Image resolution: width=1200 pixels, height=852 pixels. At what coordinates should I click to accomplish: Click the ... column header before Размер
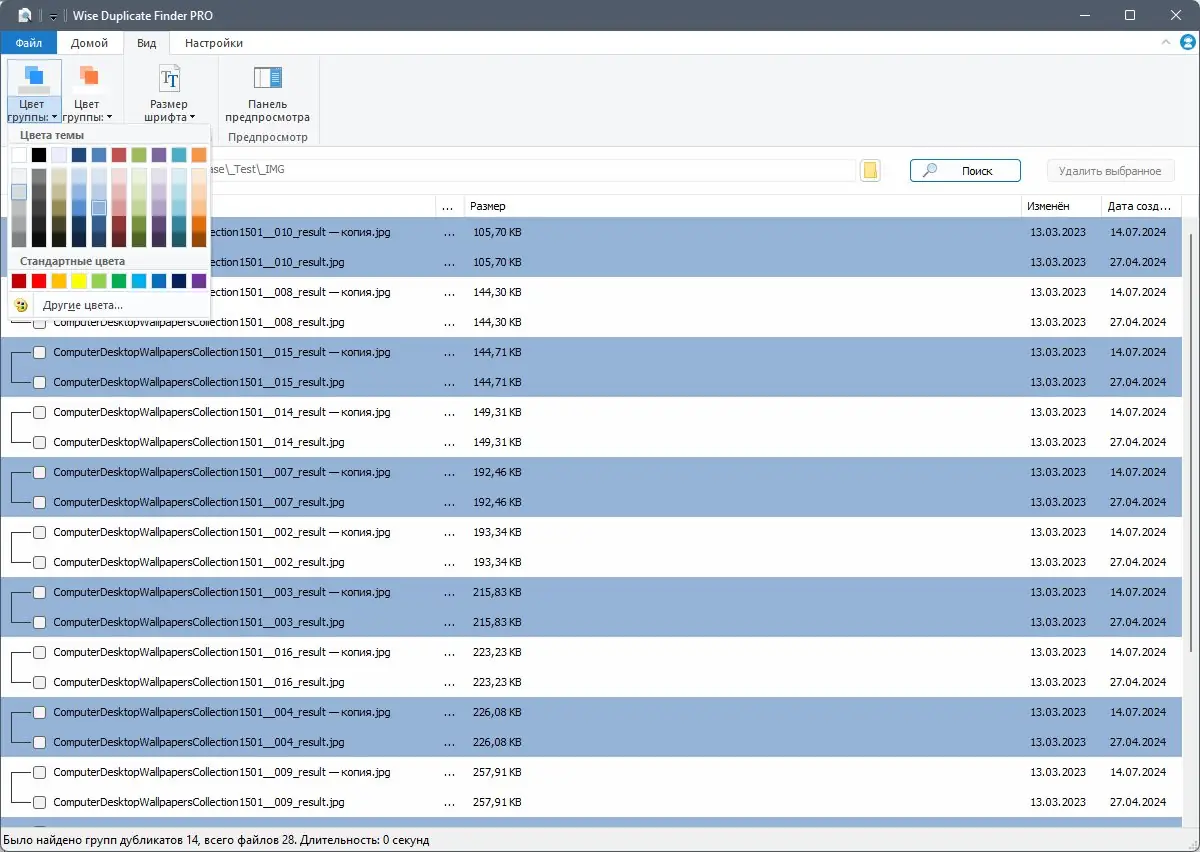449,206
